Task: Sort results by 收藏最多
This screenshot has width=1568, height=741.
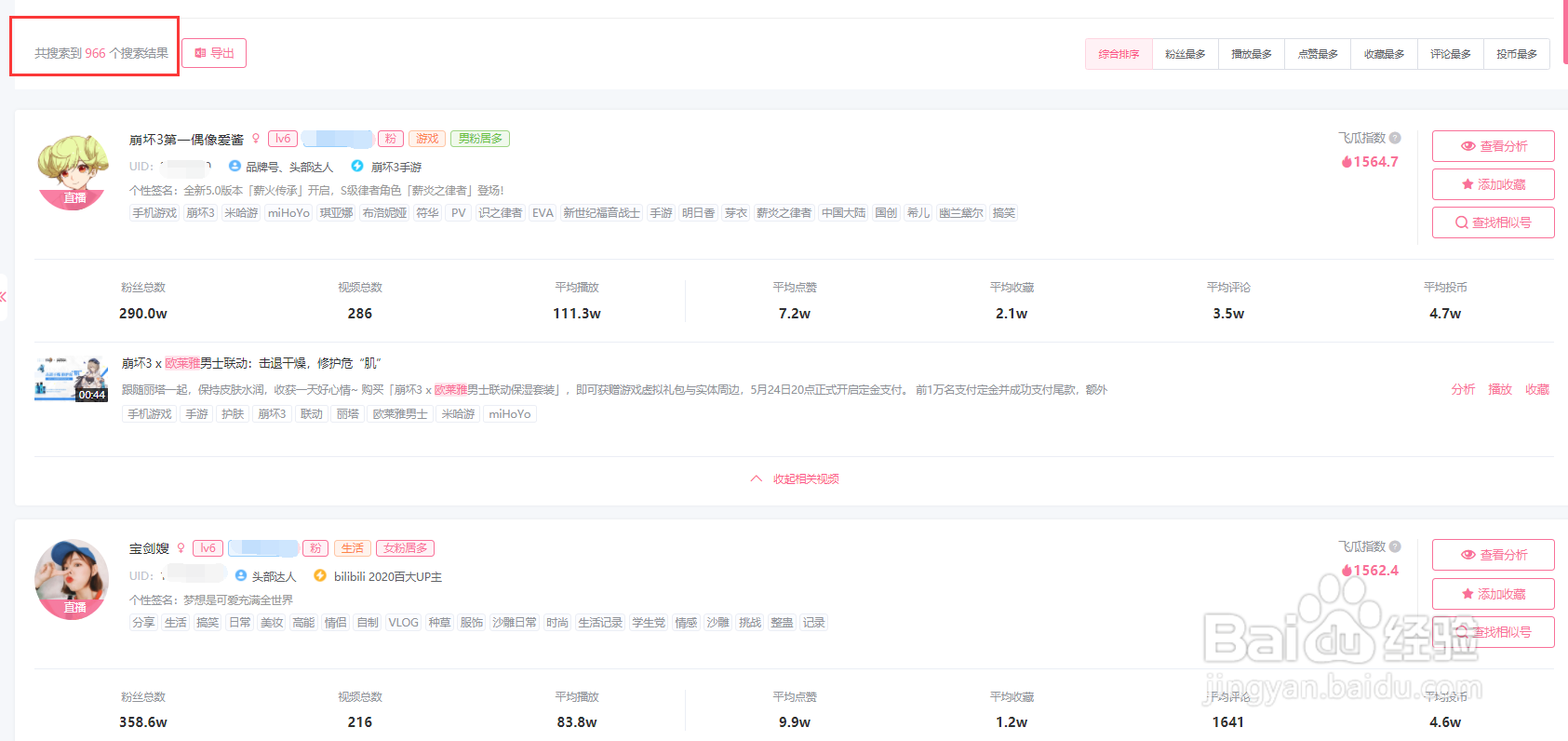Action: coord(1384,54)
